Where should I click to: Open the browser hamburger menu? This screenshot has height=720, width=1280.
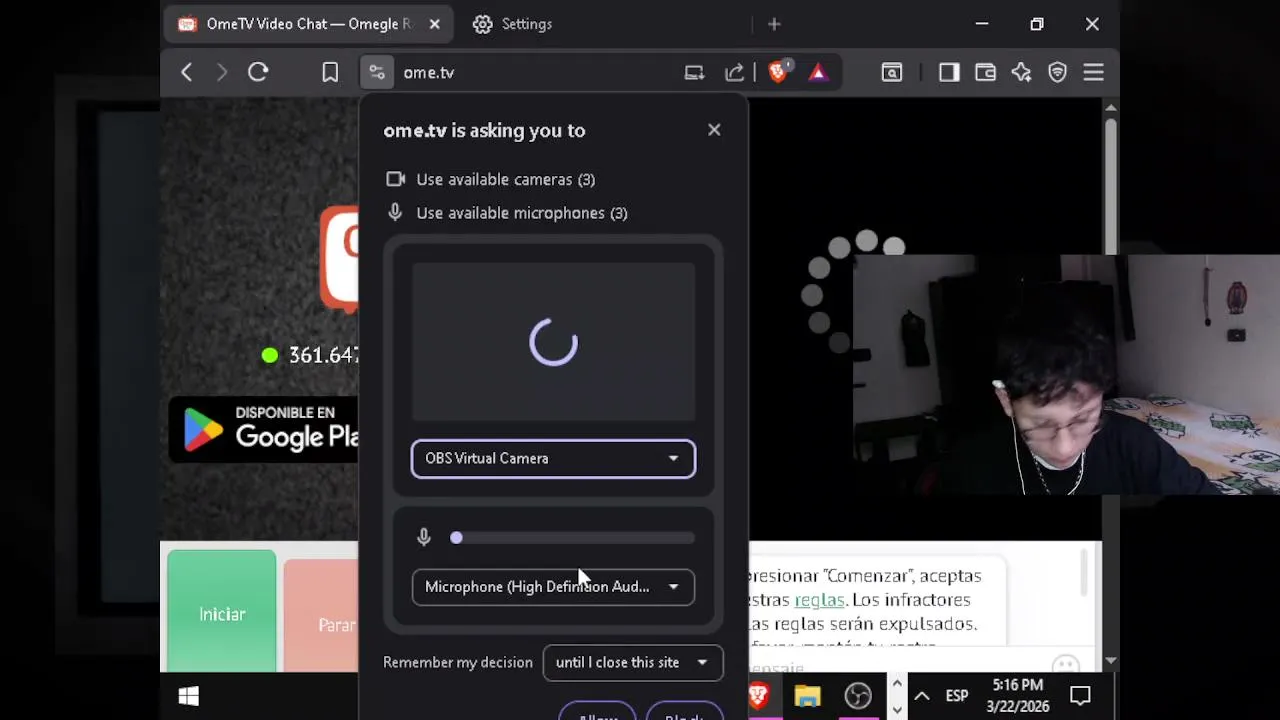point(1093,72)
